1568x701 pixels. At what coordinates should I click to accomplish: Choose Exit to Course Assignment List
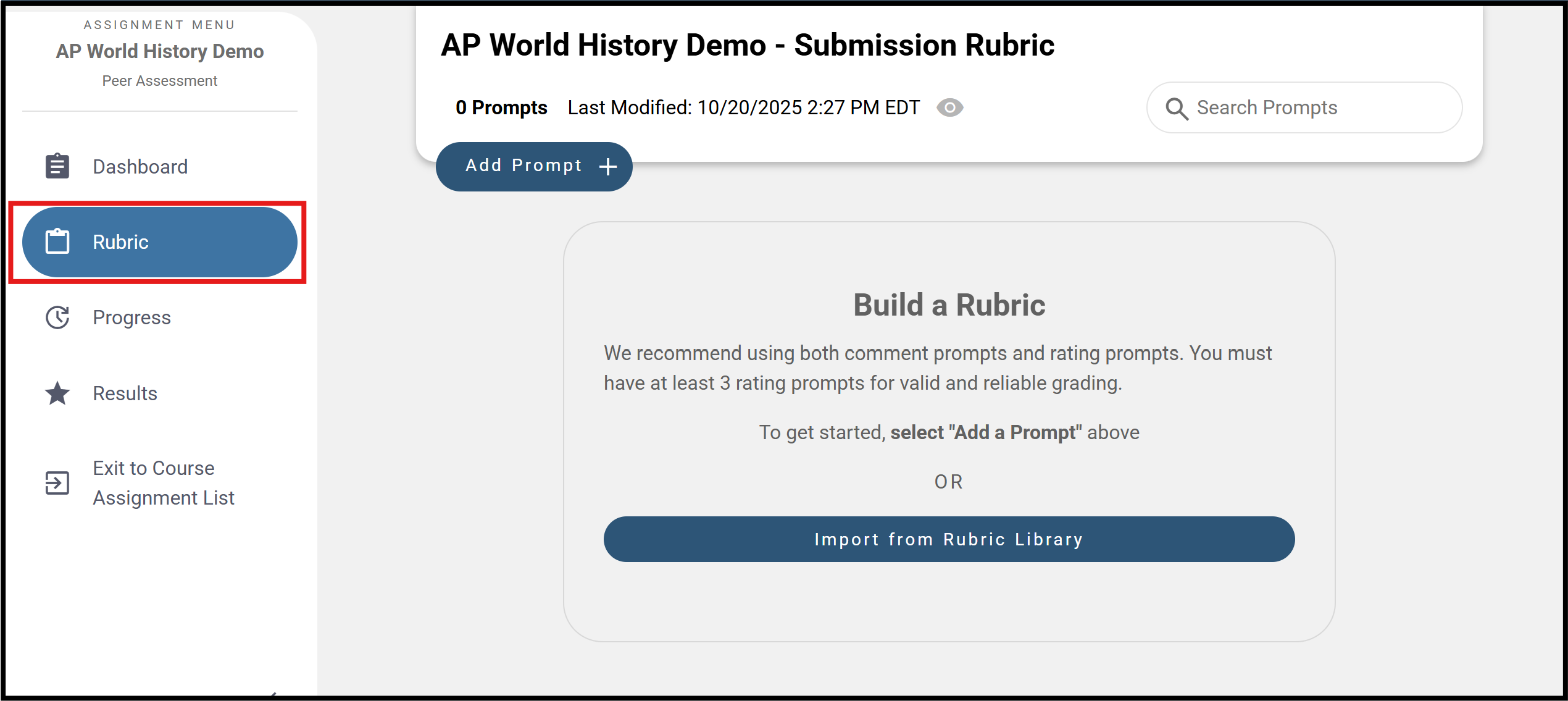(x=159, y=483)
